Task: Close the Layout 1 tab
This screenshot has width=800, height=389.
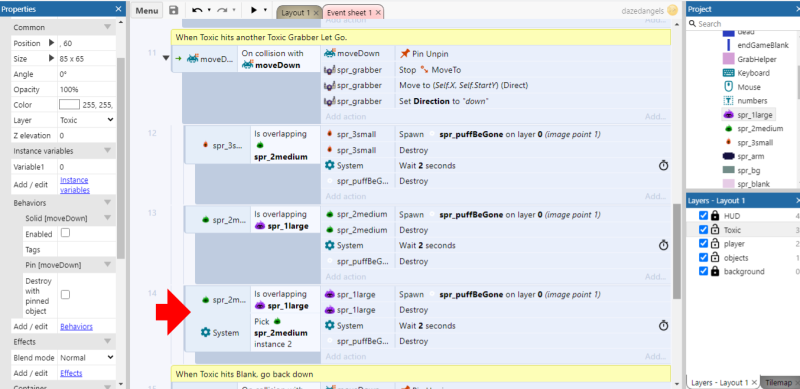Action: click(316, 12)
